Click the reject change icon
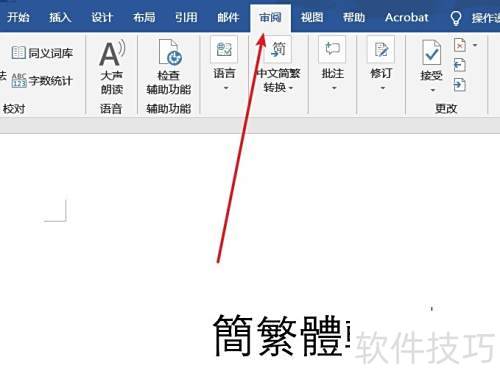The image size is (500, 385). pos(460,45)
